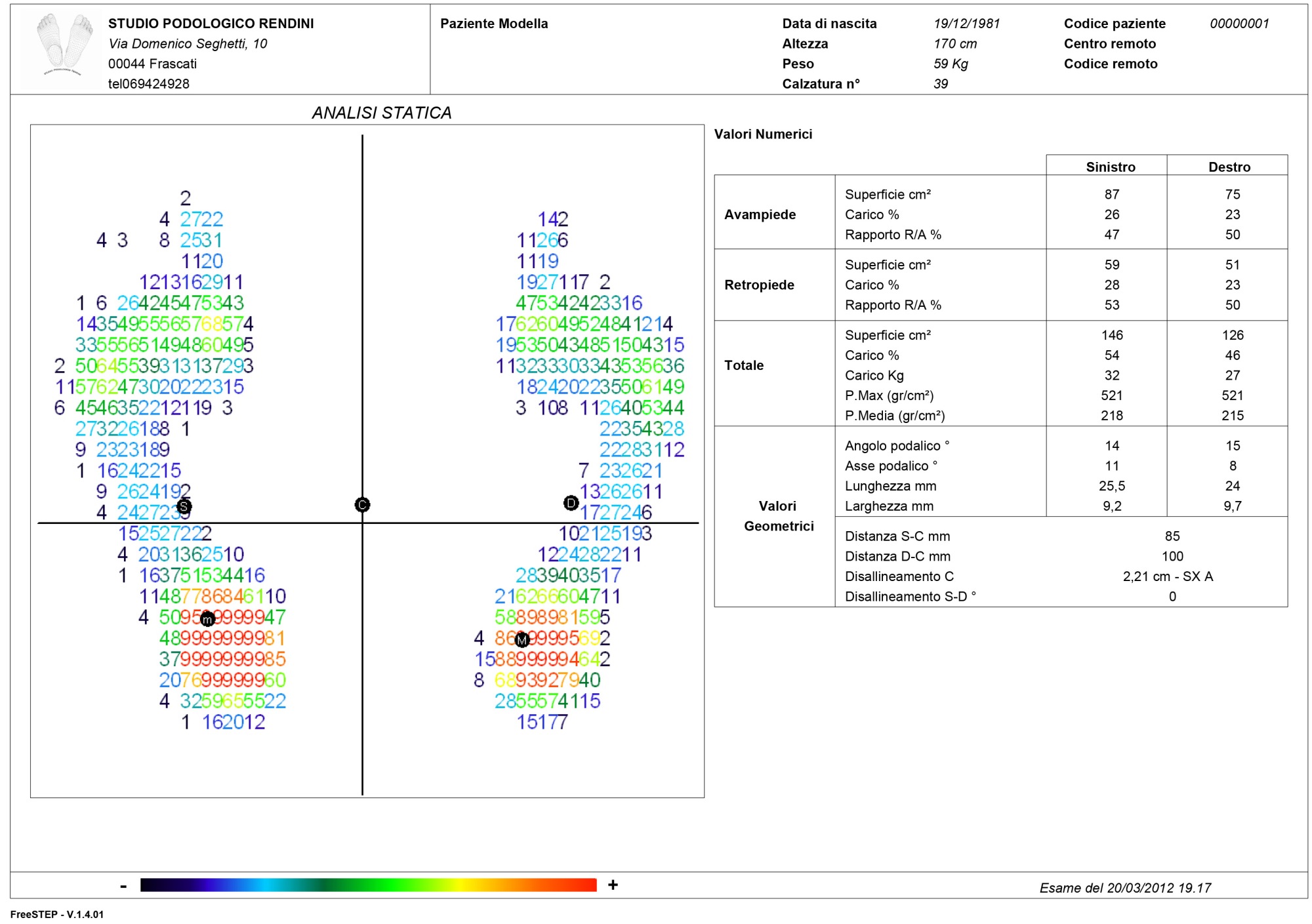Click the minus sign beside the color scale
This screenshot has width=1312, height=924.
[123, 886]
